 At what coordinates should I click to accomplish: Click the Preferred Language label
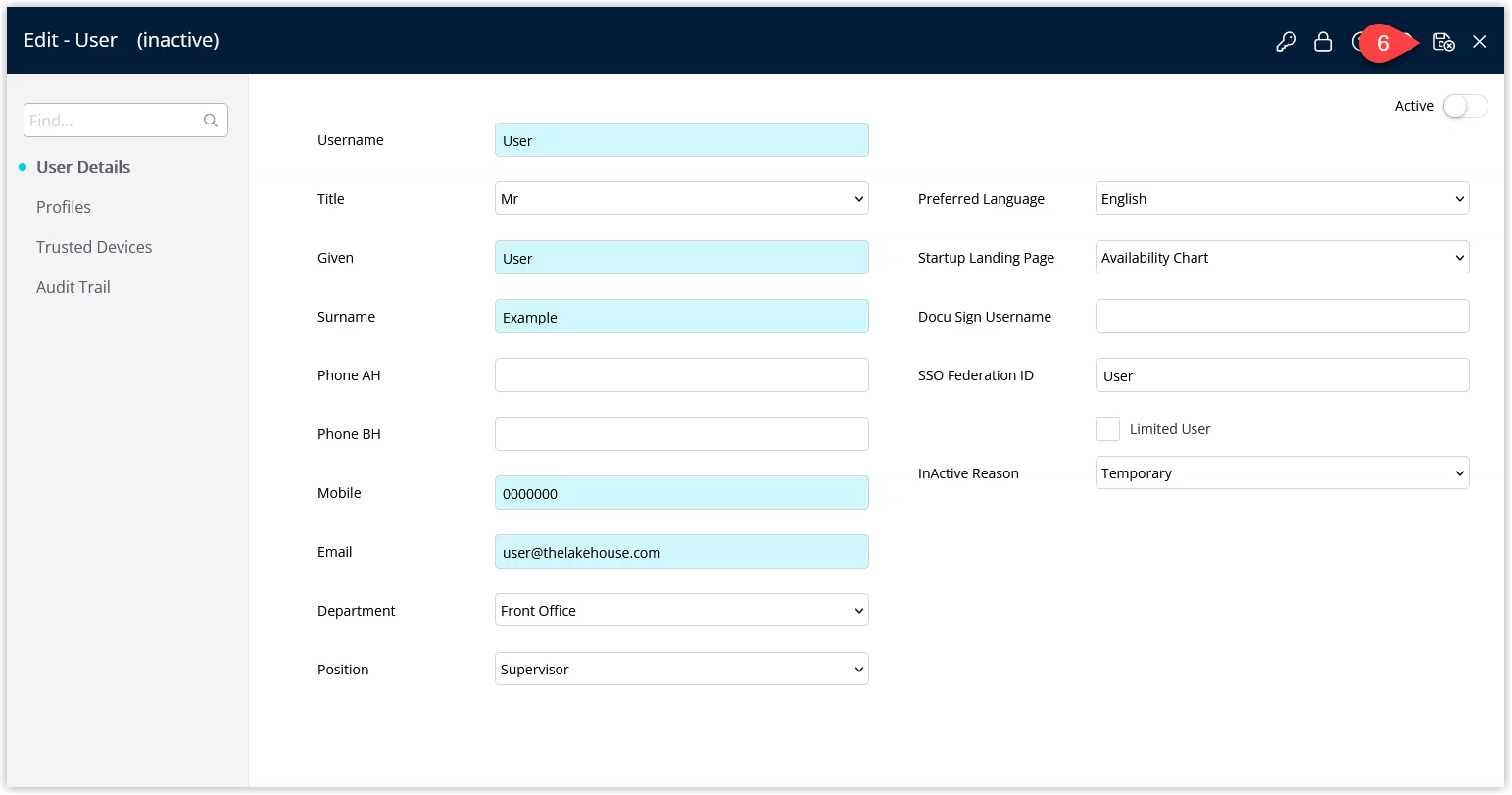[981, 199]
